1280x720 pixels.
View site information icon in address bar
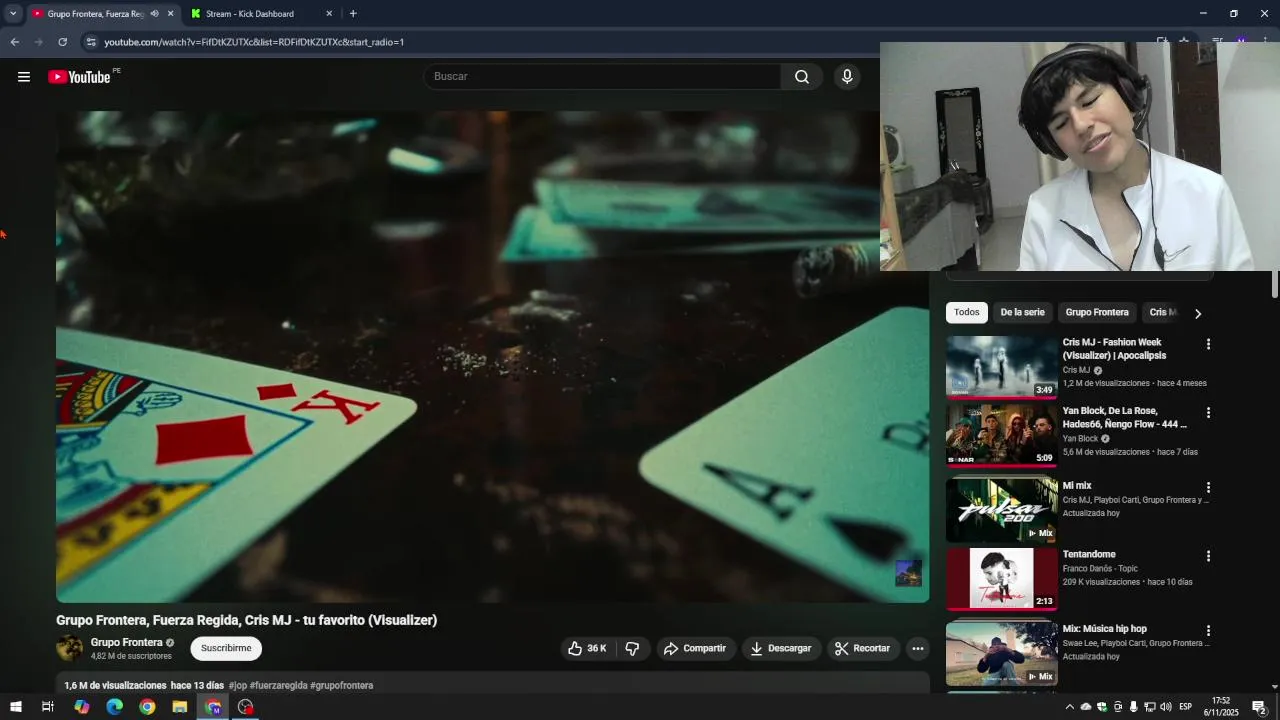(91, 42)
